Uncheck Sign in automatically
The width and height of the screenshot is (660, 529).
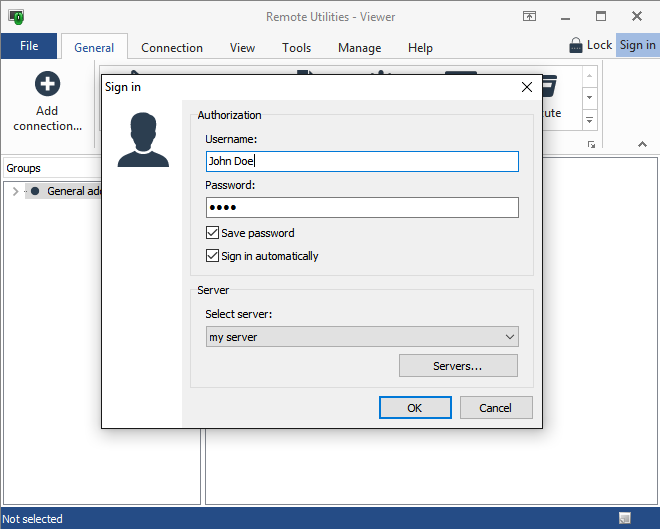213,255
